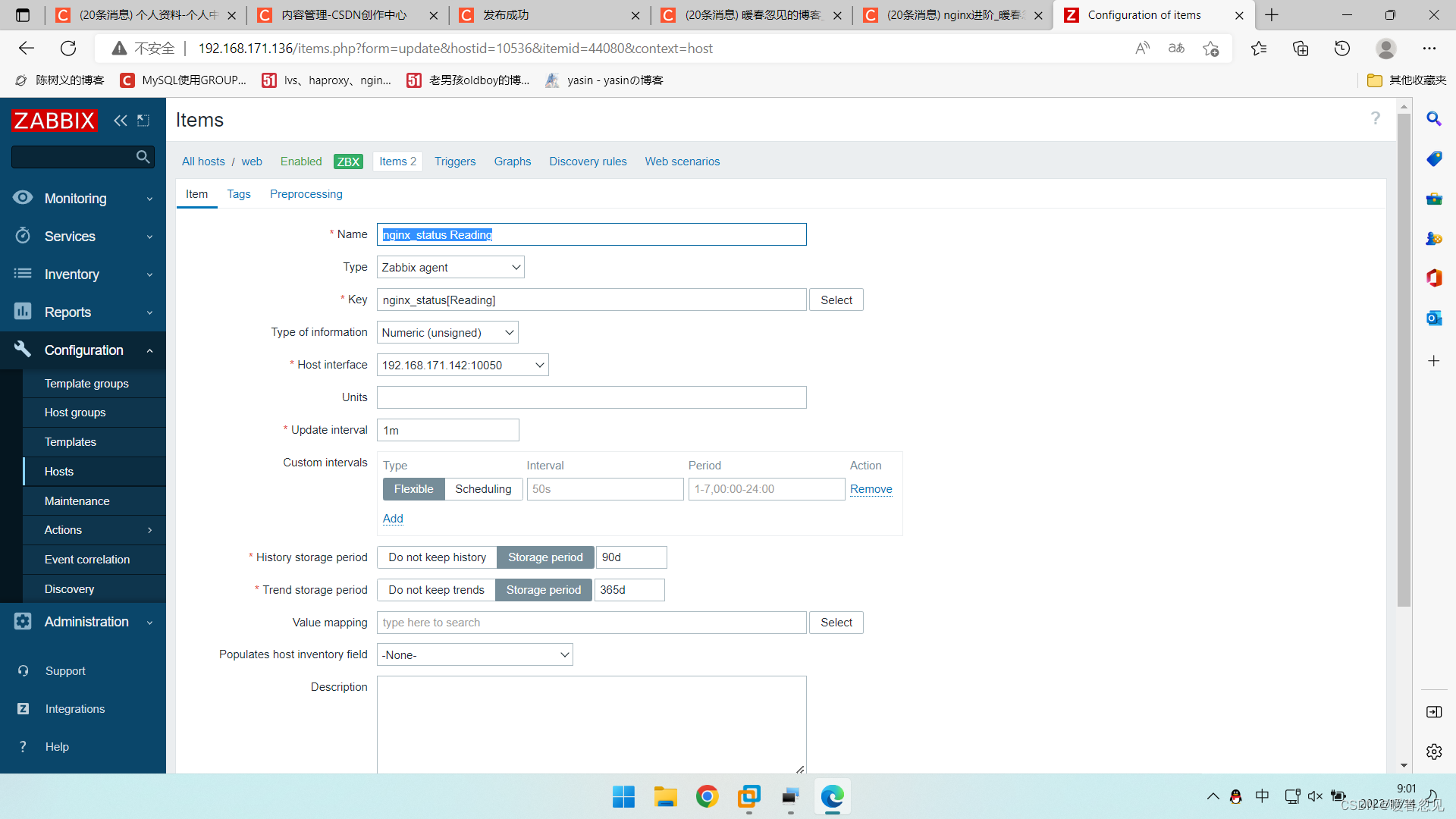Click the Zabbix logo icon
Image resolution: width=1456 pixels, height=819 pixels.
click(x=56, y=118)
